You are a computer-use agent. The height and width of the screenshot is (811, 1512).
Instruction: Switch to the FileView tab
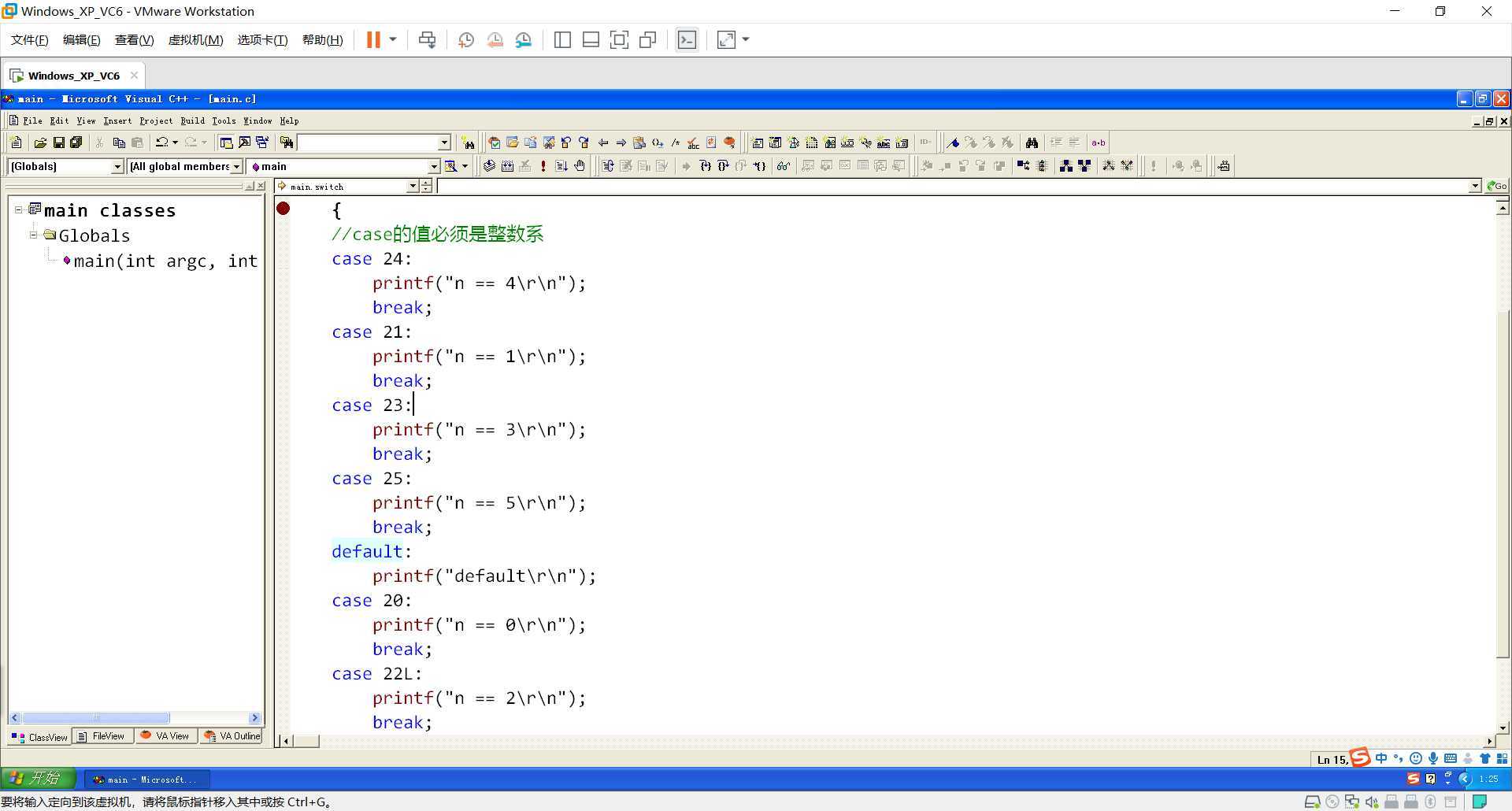102,736
